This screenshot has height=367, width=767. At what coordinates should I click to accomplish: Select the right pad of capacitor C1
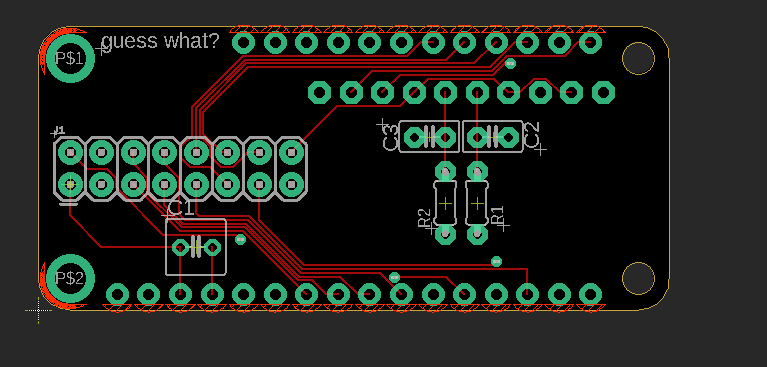click(212, 248)
